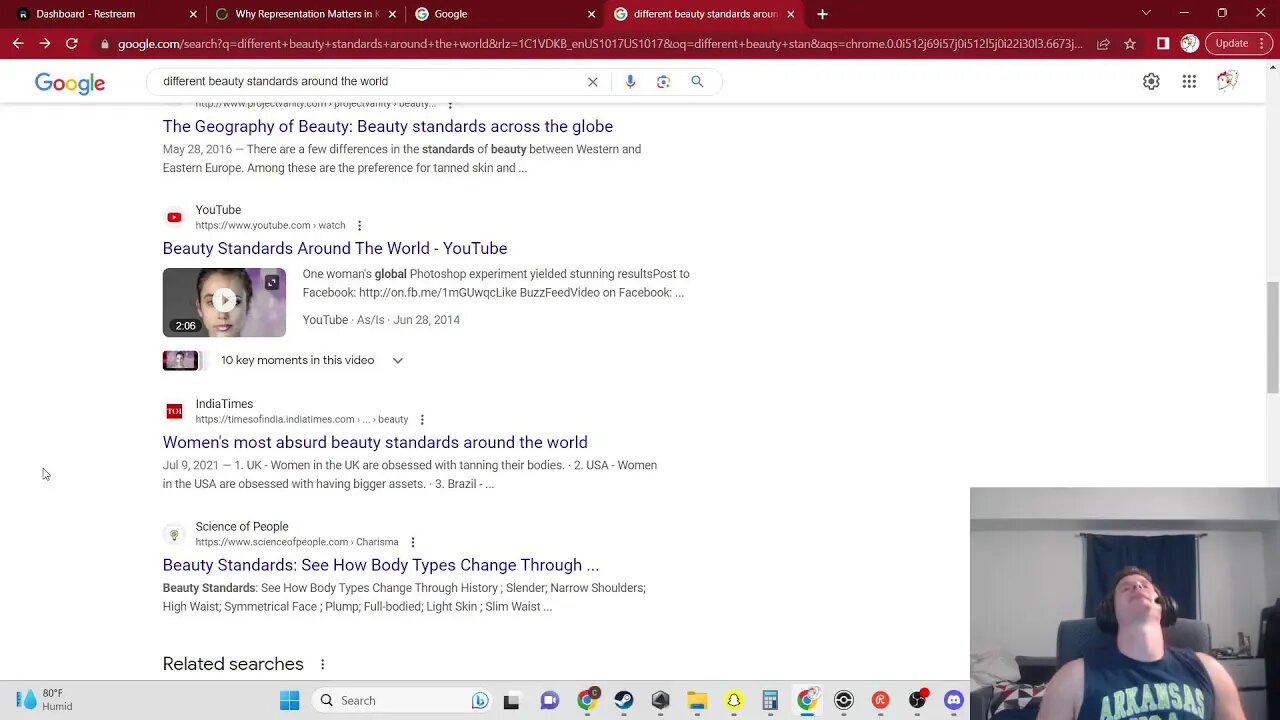Screen dimensions: 1280x720
Task: Open Bing chat in the taskbar search
Action: coord(480,701)
